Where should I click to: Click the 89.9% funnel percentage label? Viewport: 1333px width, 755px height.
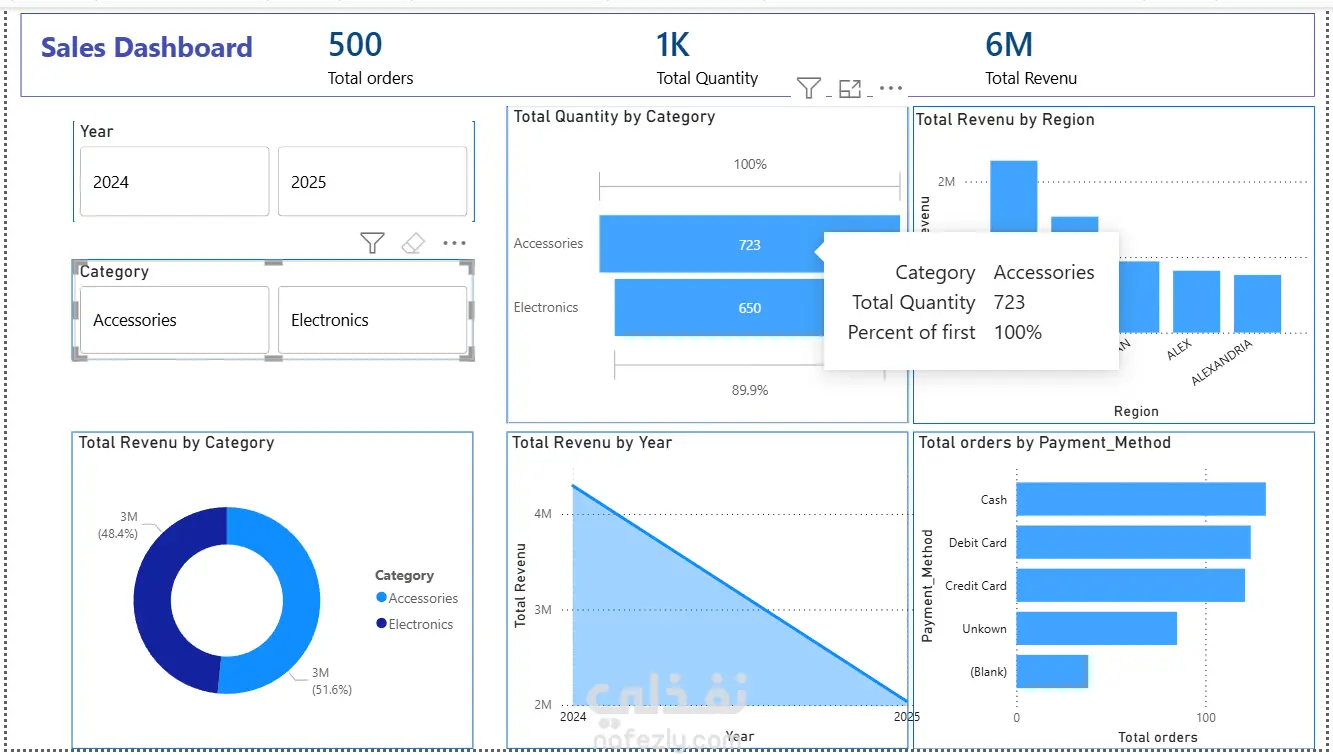(x=750, y=390)
